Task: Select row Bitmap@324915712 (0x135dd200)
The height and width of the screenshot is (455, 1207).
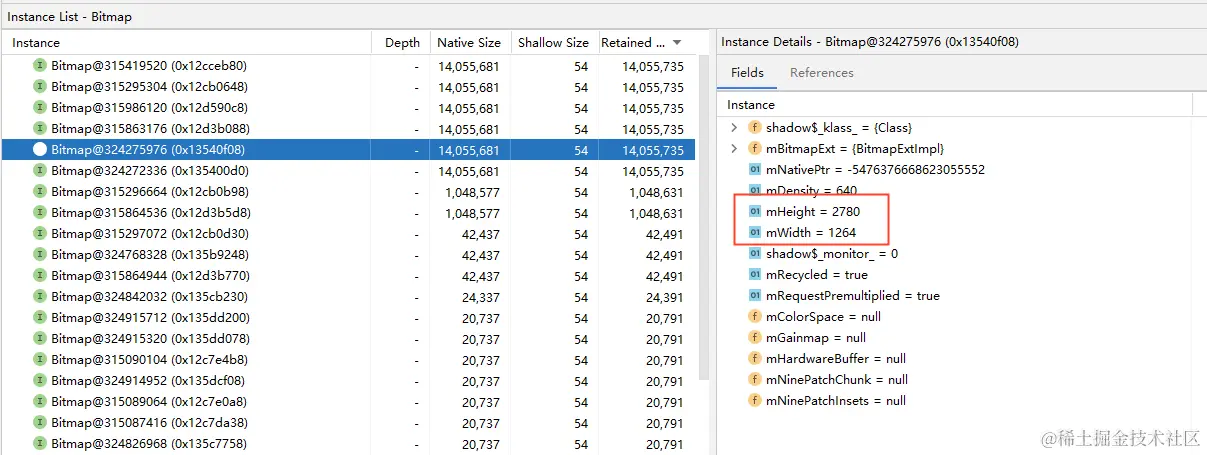Action: click(347, 318)
